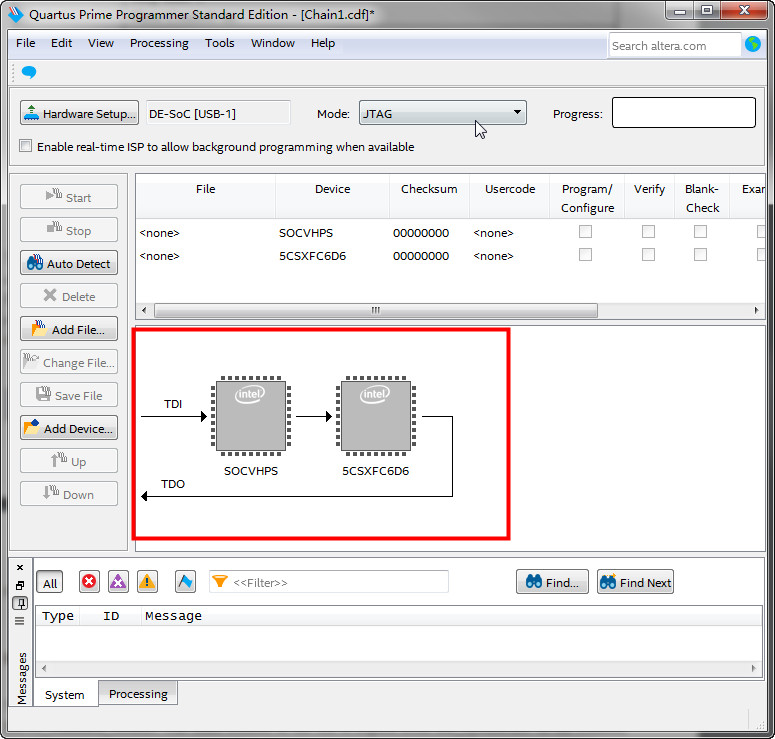Click device table scroll left arrow
The image size is (775, 739).
tap(144, 310)
